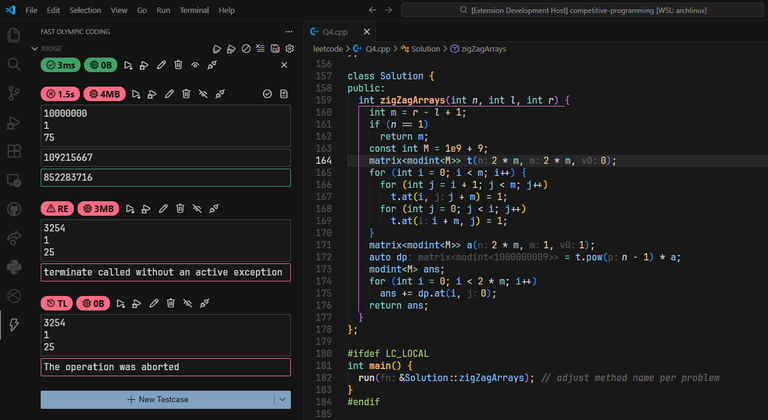The image size is (768, 420).
Task: Open the New Testcase dropdown arrow
Action: pos(282,399)
